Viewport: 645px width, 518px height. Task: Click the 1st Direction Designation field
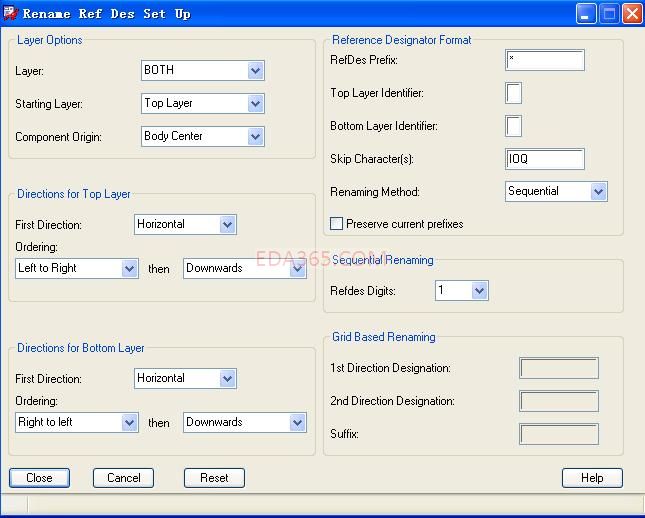click(x=559, y=368)
